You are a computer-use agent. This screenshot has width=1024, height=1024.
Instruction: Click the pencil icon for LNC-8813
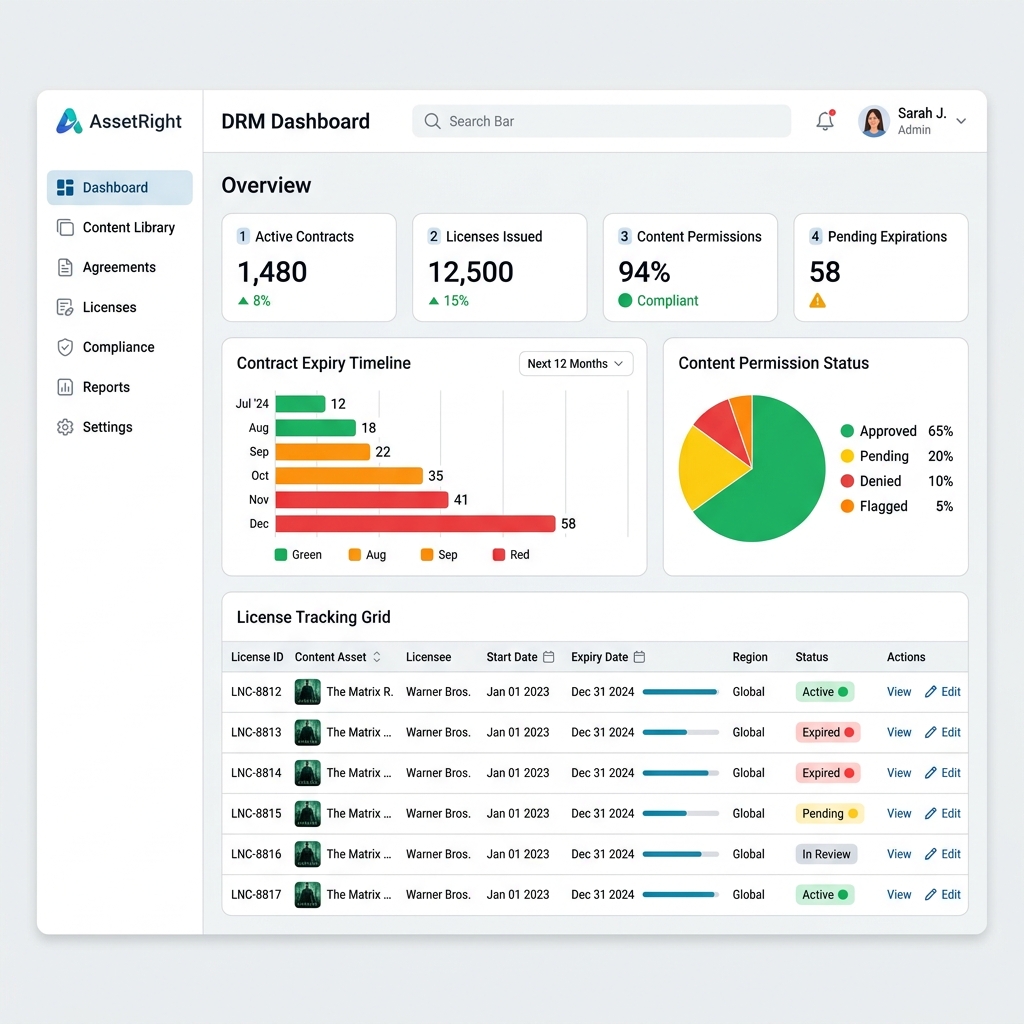tap(931, 732)
